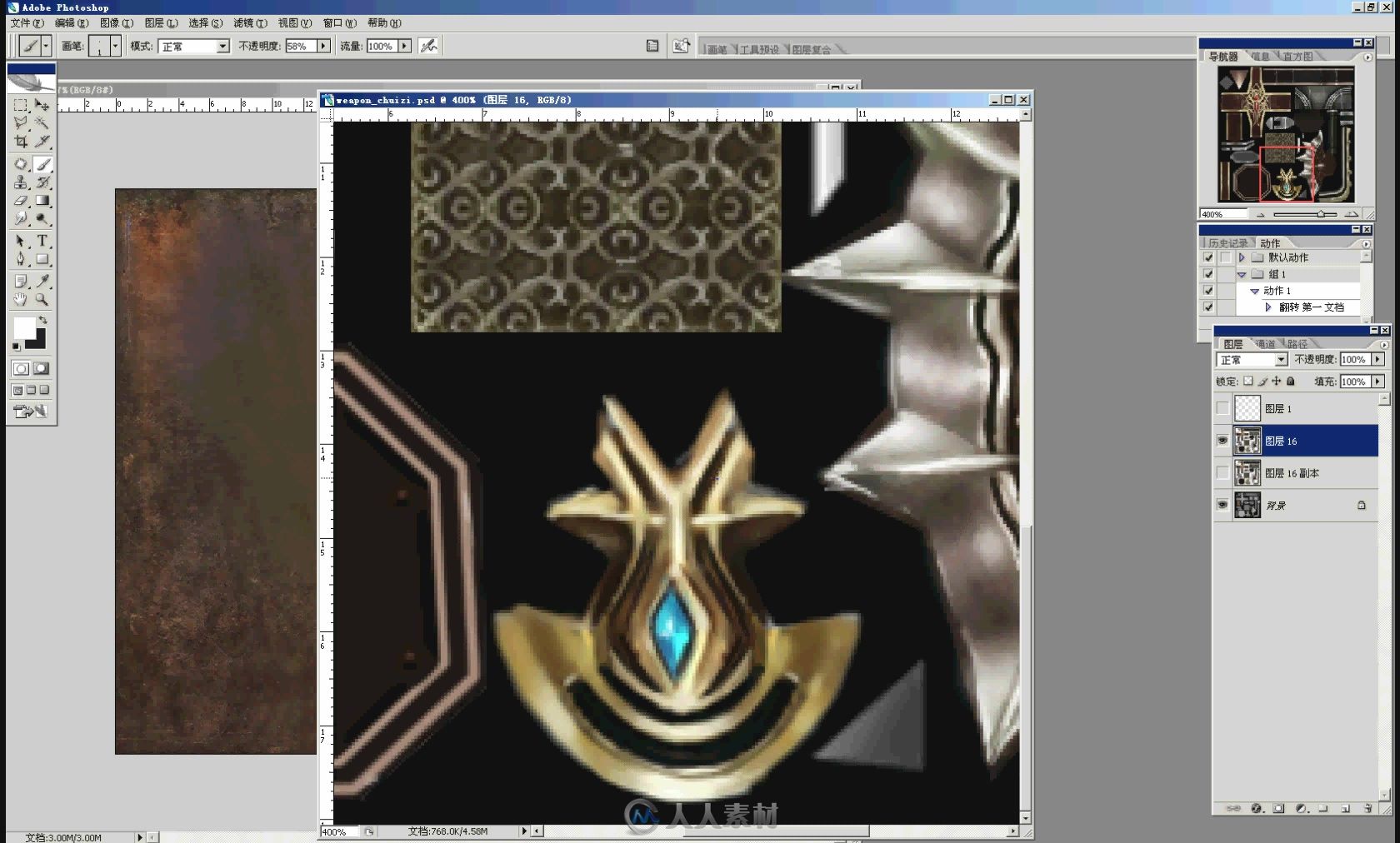Select the Path Selection tool
Viewport: 1400px width, 843px height.
[x=21, y=241]
